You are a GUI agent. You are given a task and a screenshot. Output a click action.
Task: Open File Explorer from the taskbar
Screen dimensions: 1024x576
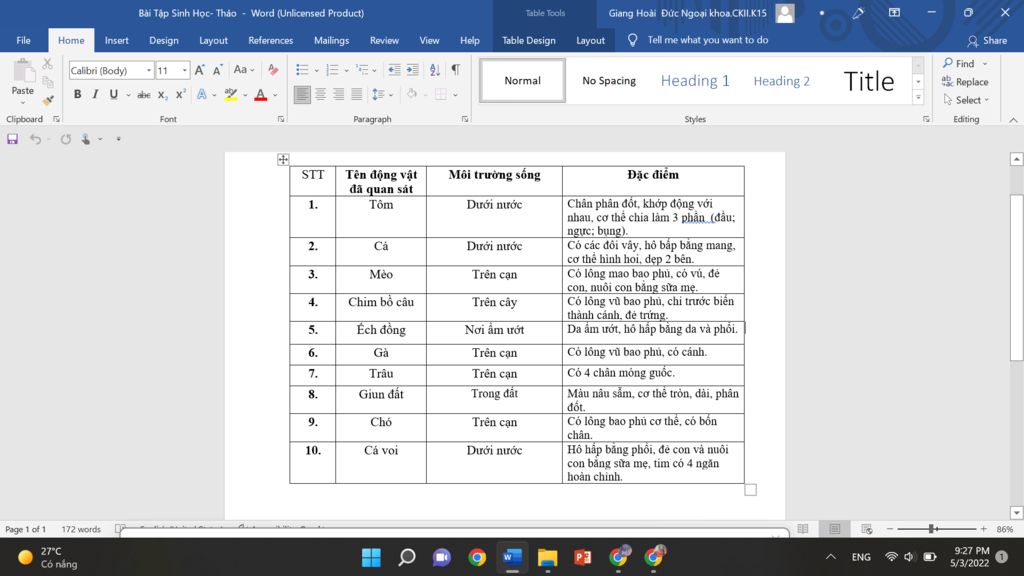tap(547, 557)
